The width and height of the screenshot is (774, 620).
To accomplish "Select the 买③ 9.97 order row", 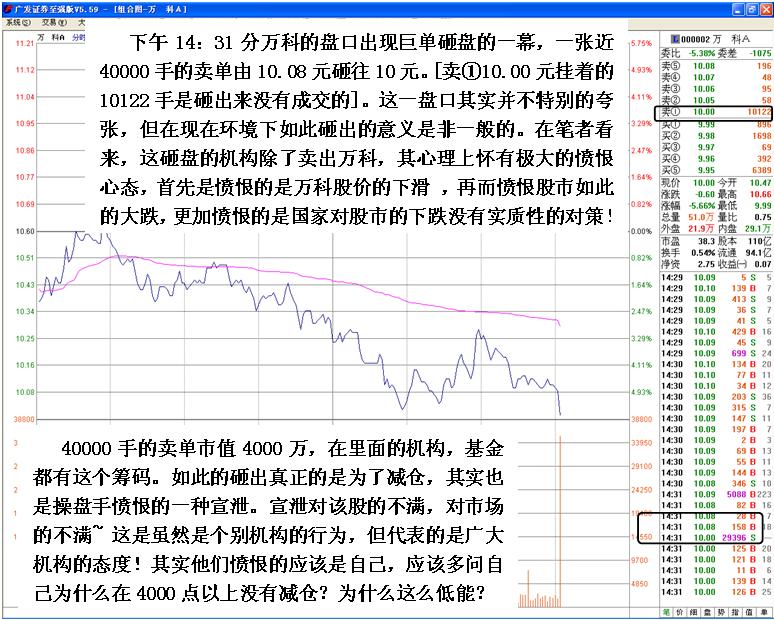I will coord(716,147).
